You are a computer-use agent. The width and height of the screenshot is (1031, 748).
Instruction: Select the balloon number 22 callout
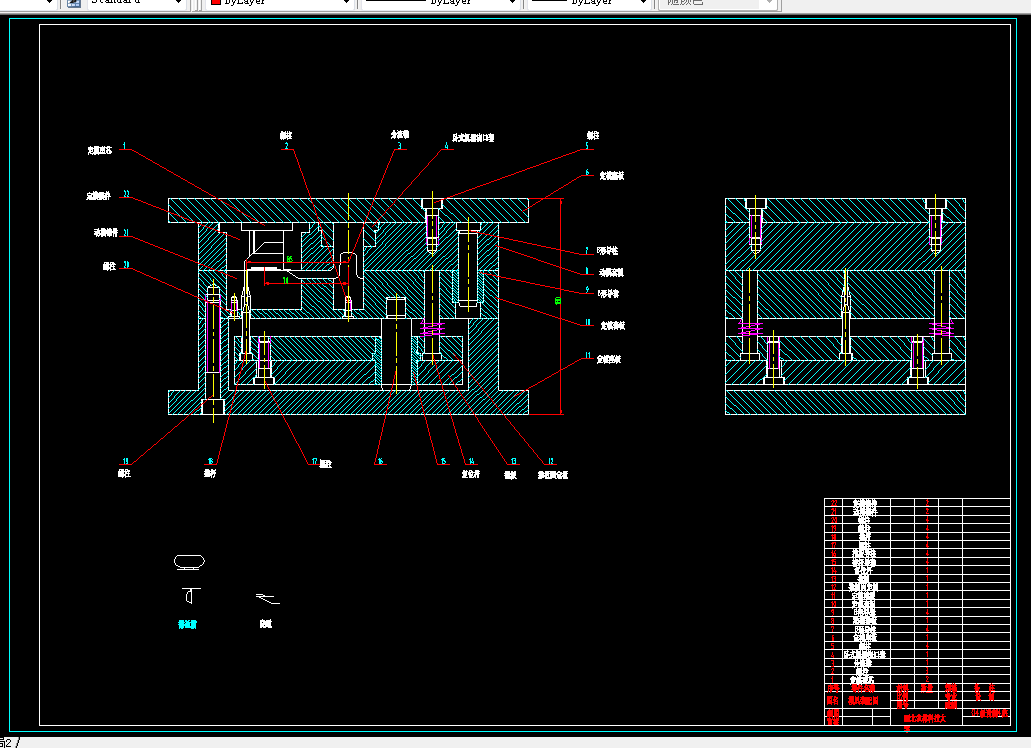[126, 194]
